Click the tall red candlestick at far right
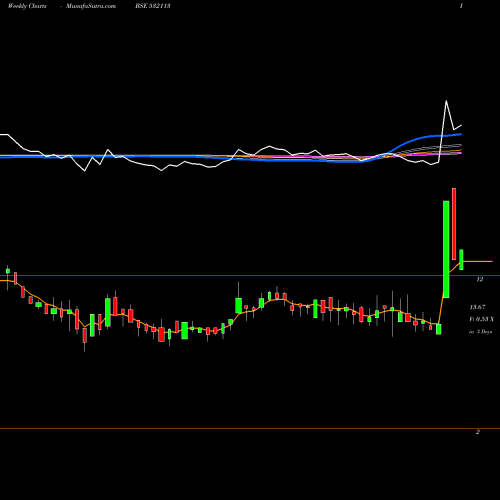Image resolution: width=500 pixels, height=500 pixels. (x=454, y=224)
